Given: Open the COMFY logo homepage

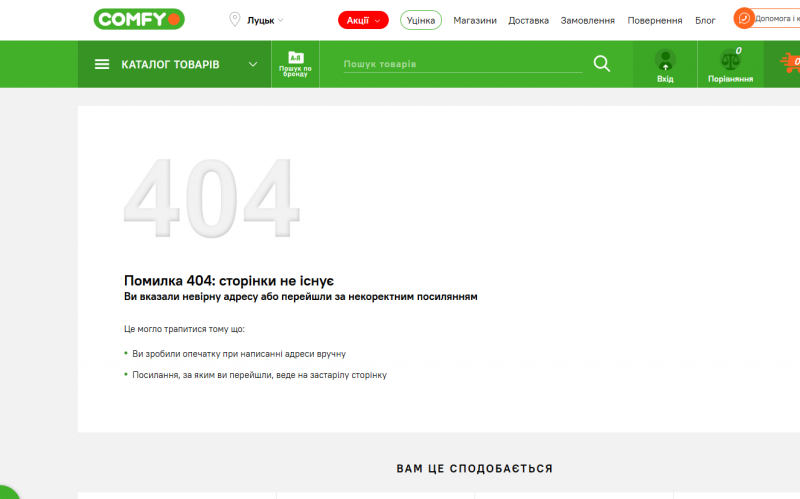Looking at the screenshot, I should coord(139,19).
